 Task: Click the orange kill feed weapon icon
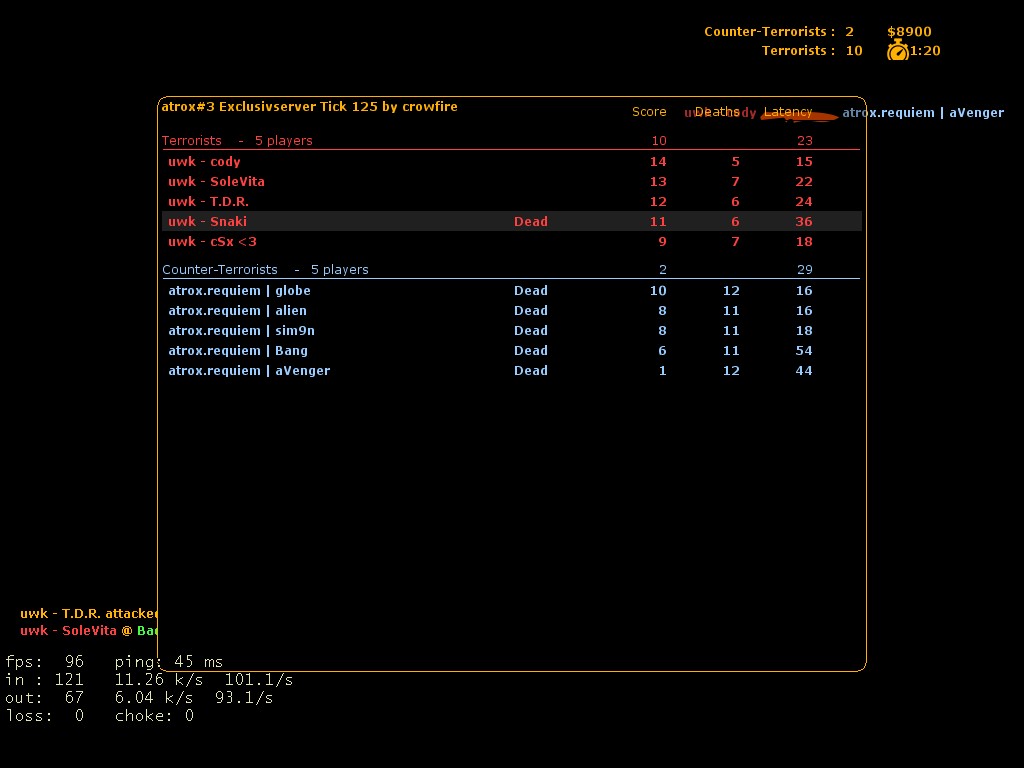click(x=799, y=116)
